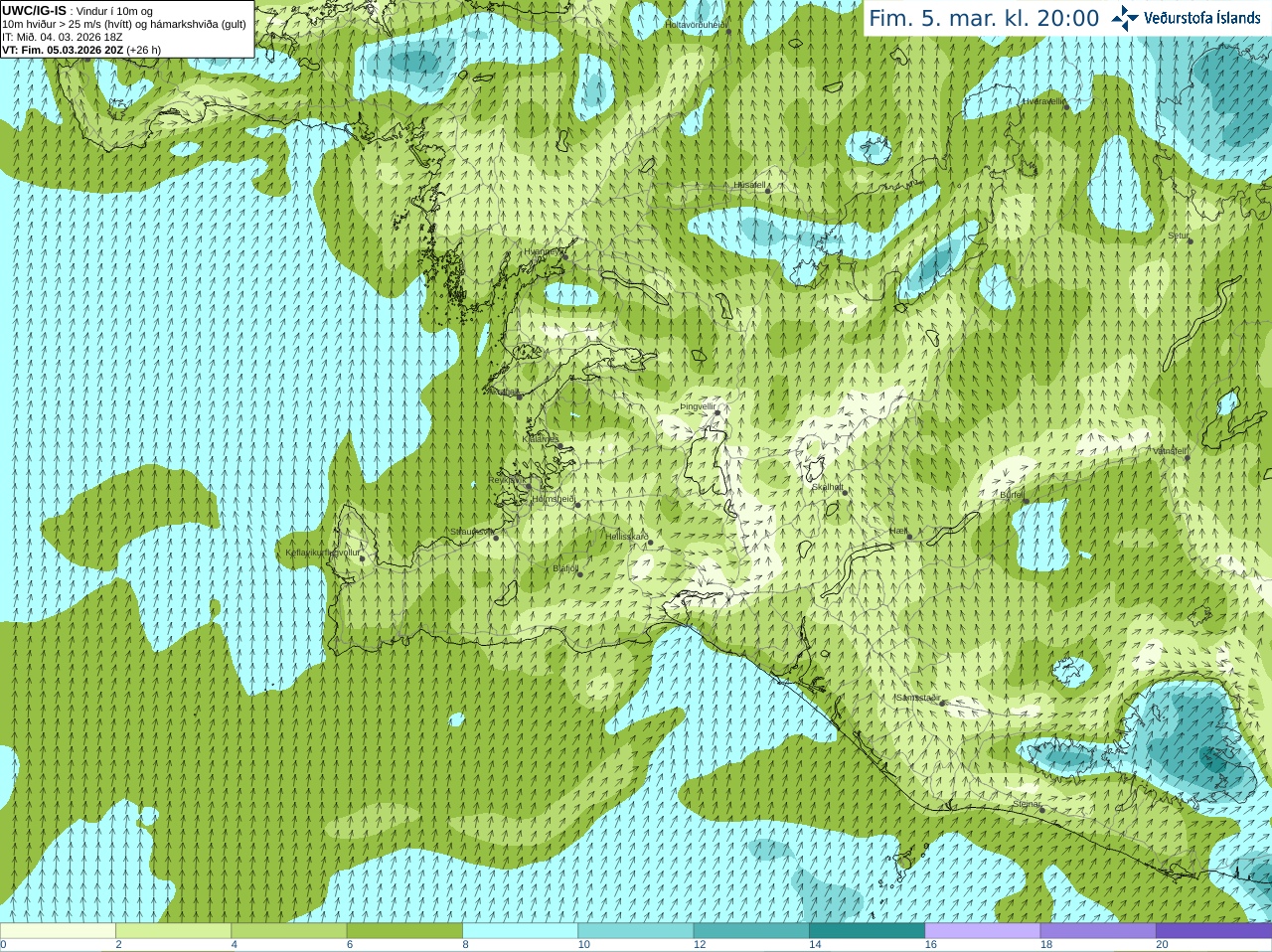
Task: Click the 'IT: Mið. 04. 03. 2026 18Z' line
Action: pyautogui.click(x=63, y=37)
